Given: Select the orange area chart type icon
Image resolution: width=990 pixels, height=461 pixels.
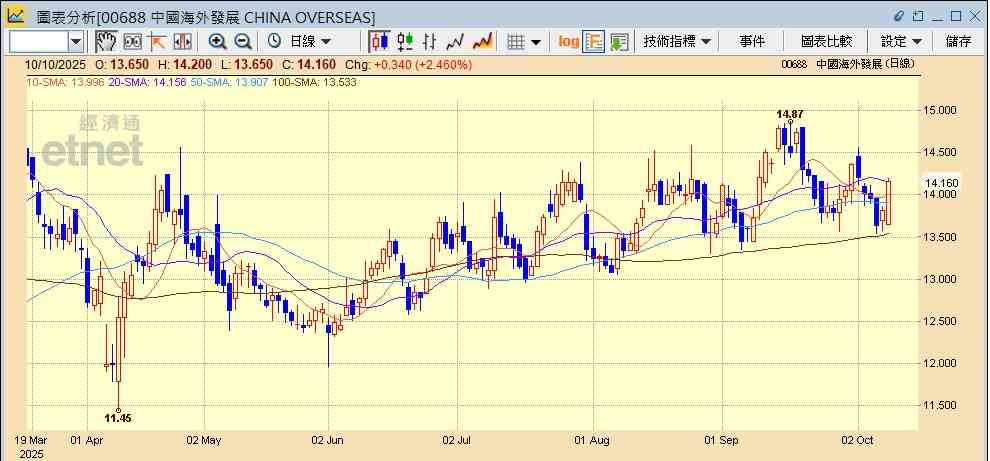Looking at the screenshot, I should coord(482,41).
